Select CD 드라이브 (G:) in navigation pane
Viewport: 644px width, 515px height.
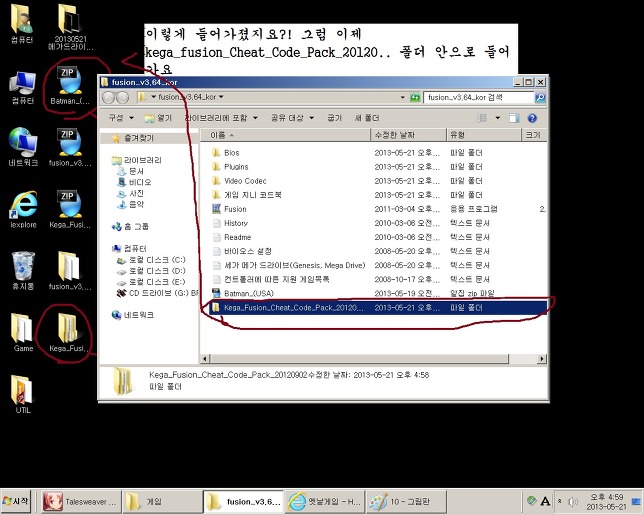pyautogui.click(x=158, y=293)
